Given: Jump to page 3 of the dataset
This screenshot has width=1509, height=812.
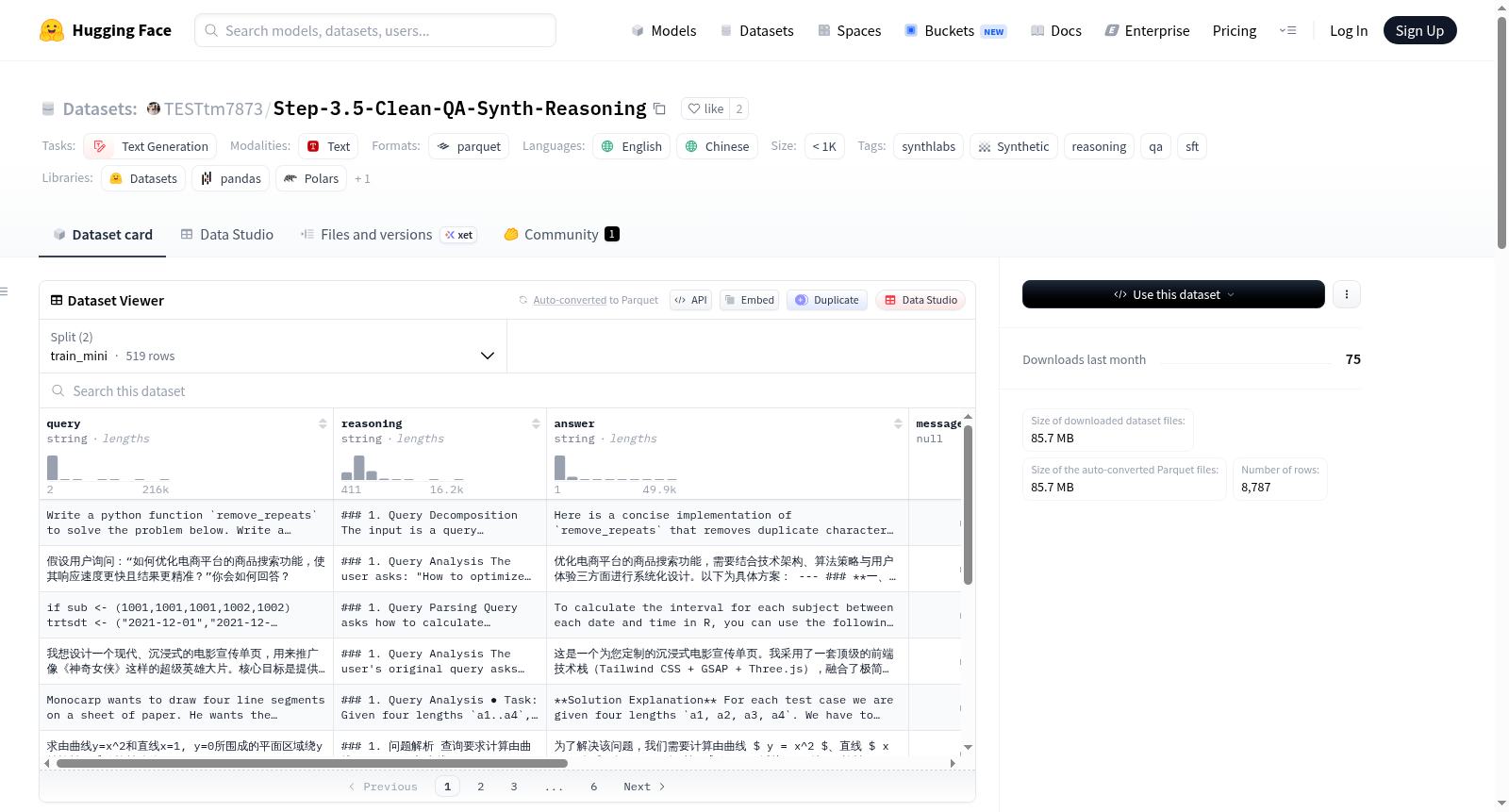Looking at the screenshot, I should pos(514,787).
